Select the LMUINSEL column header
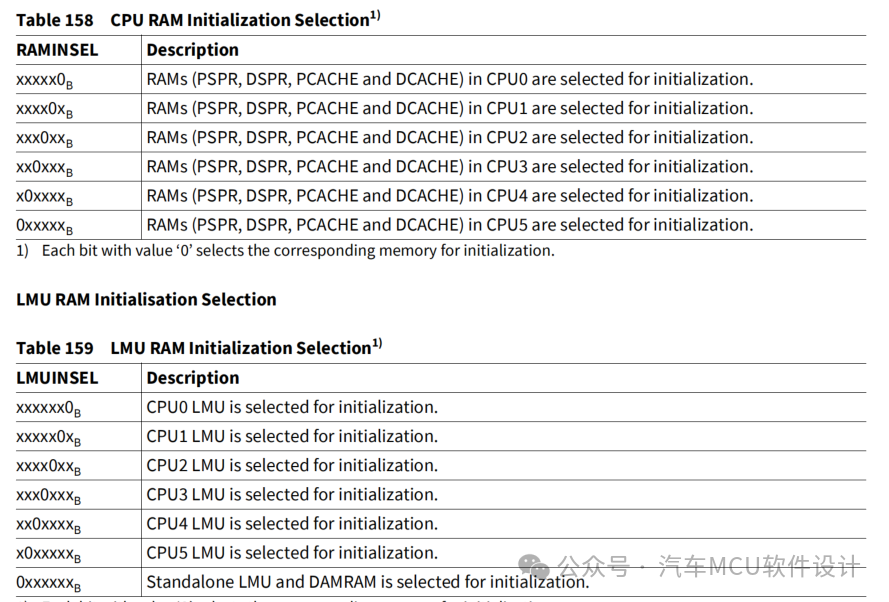 tap(57, 378)
